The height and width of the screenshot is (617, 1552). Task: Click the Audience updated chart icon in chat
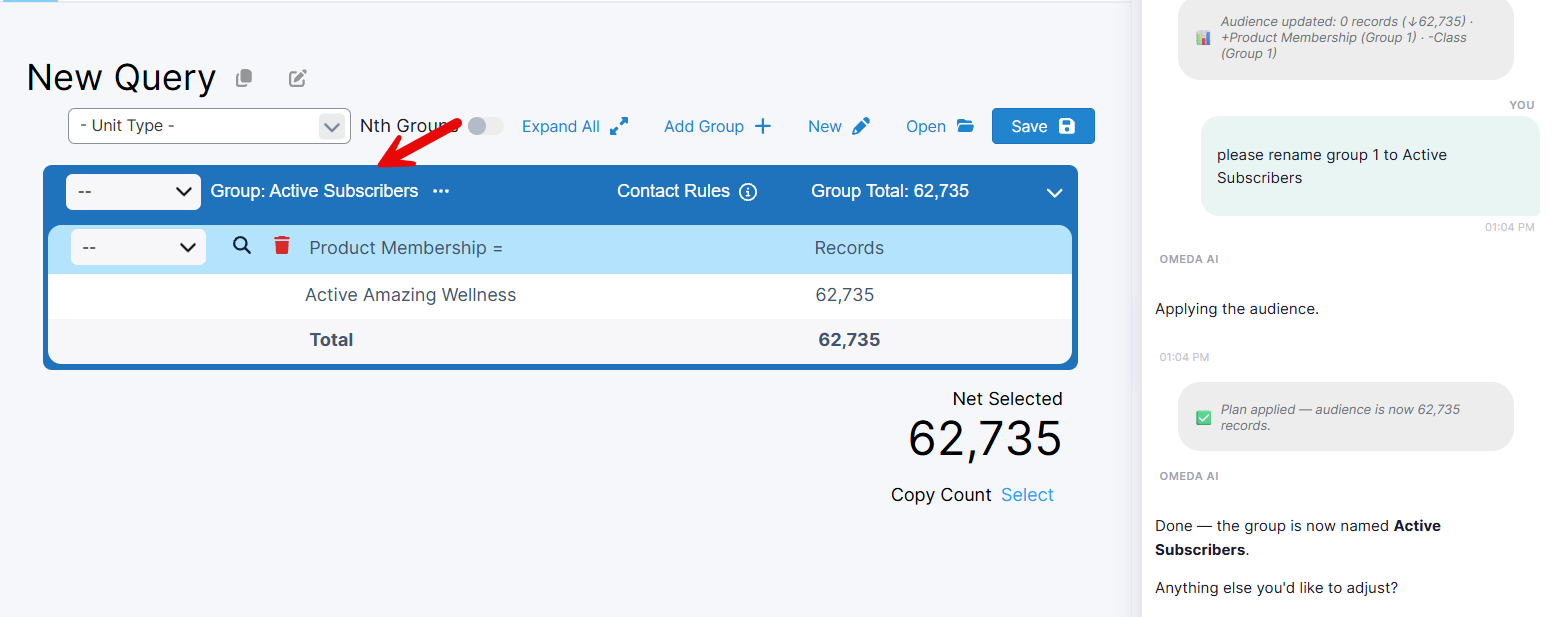[x=1204, y=38]
